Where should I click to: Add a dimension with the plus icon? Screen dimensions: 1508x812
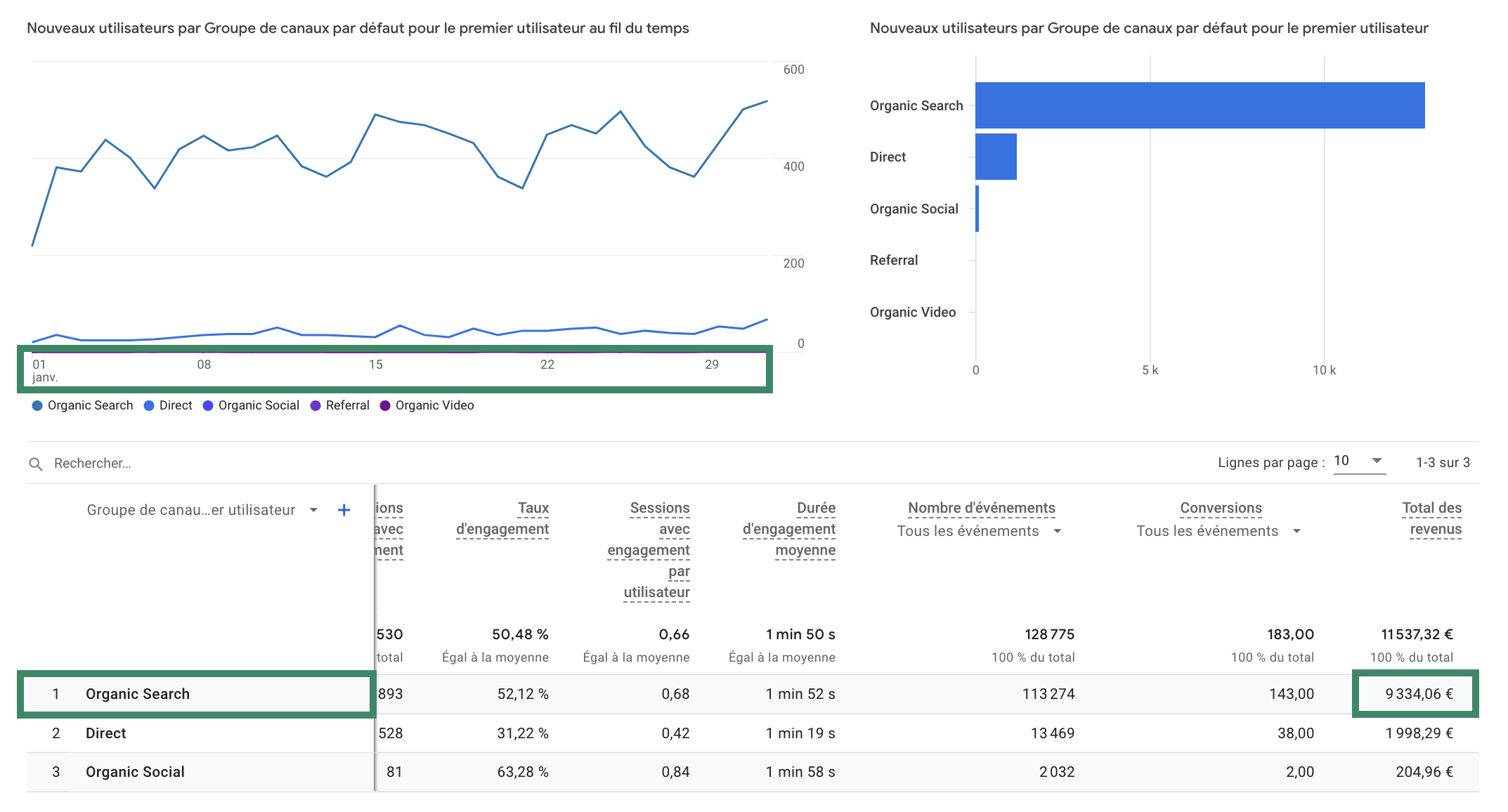click(x=344, y=510)
